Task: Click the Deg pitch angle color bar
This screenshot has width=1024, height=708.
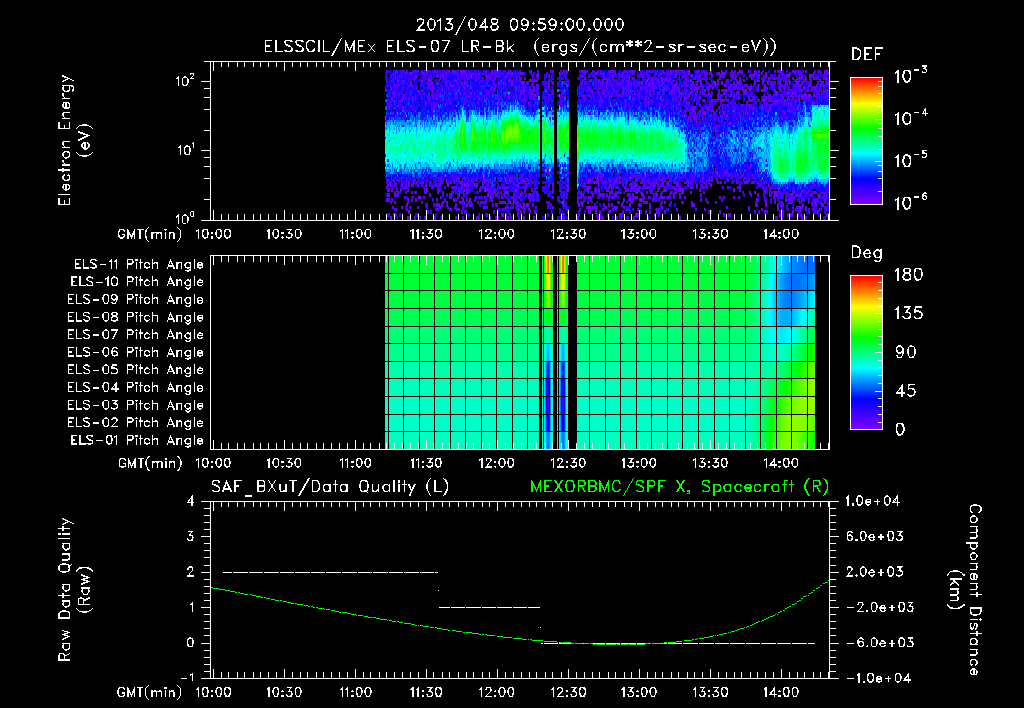Action: coord(866,352)
